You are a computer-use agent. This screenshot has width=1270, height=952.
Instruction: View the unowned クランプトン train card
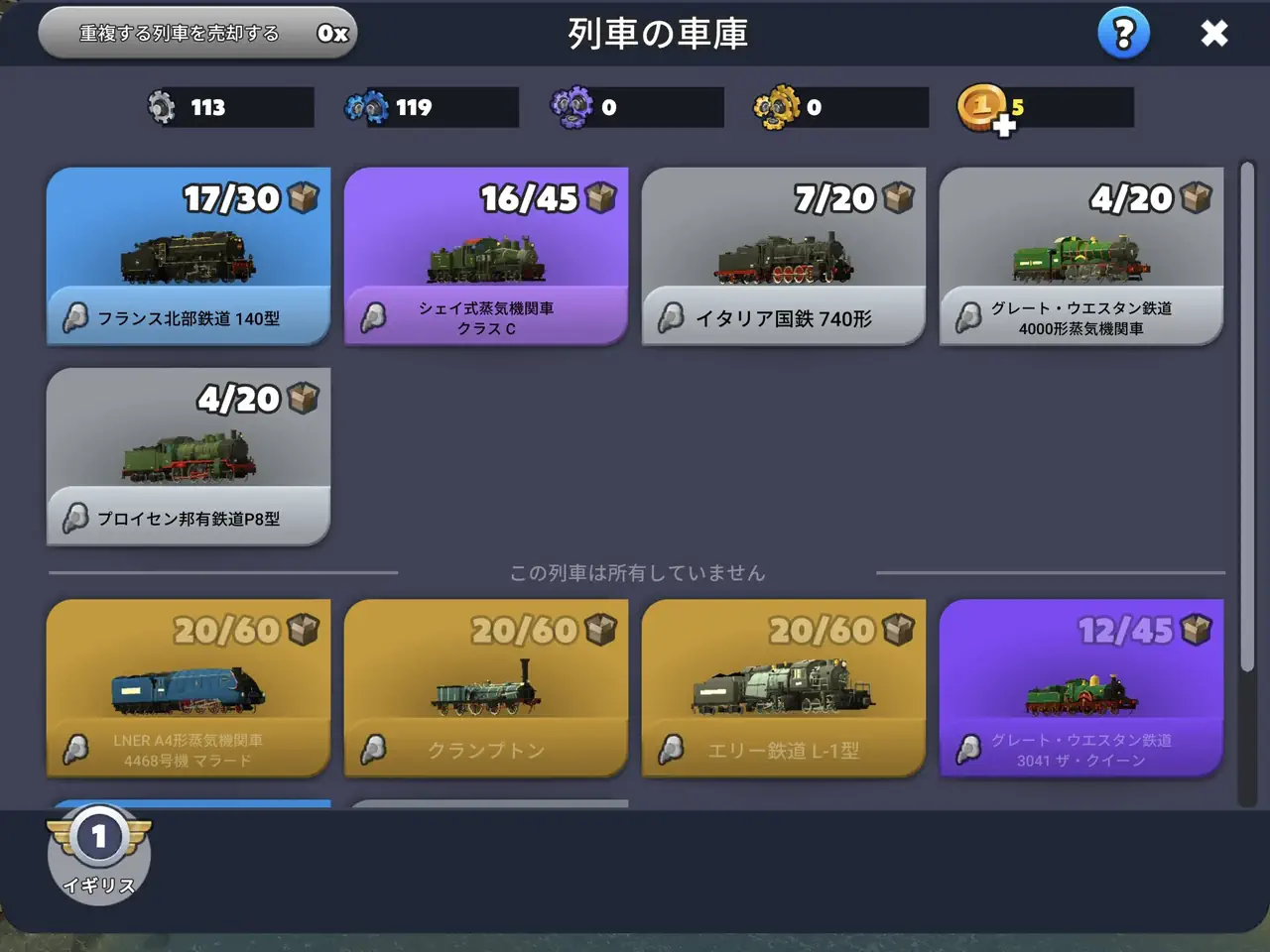coord(486,688)
